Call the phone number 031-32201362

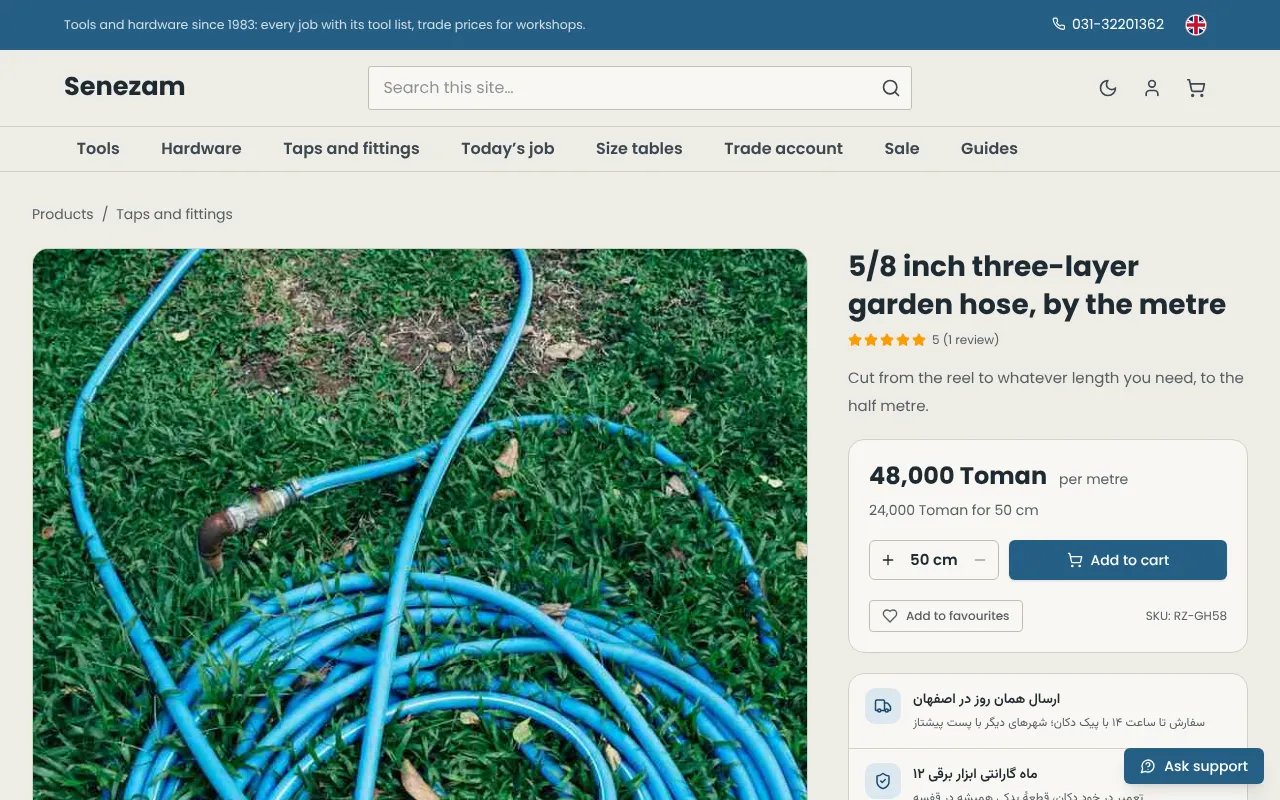click(x=1108, y=24)
